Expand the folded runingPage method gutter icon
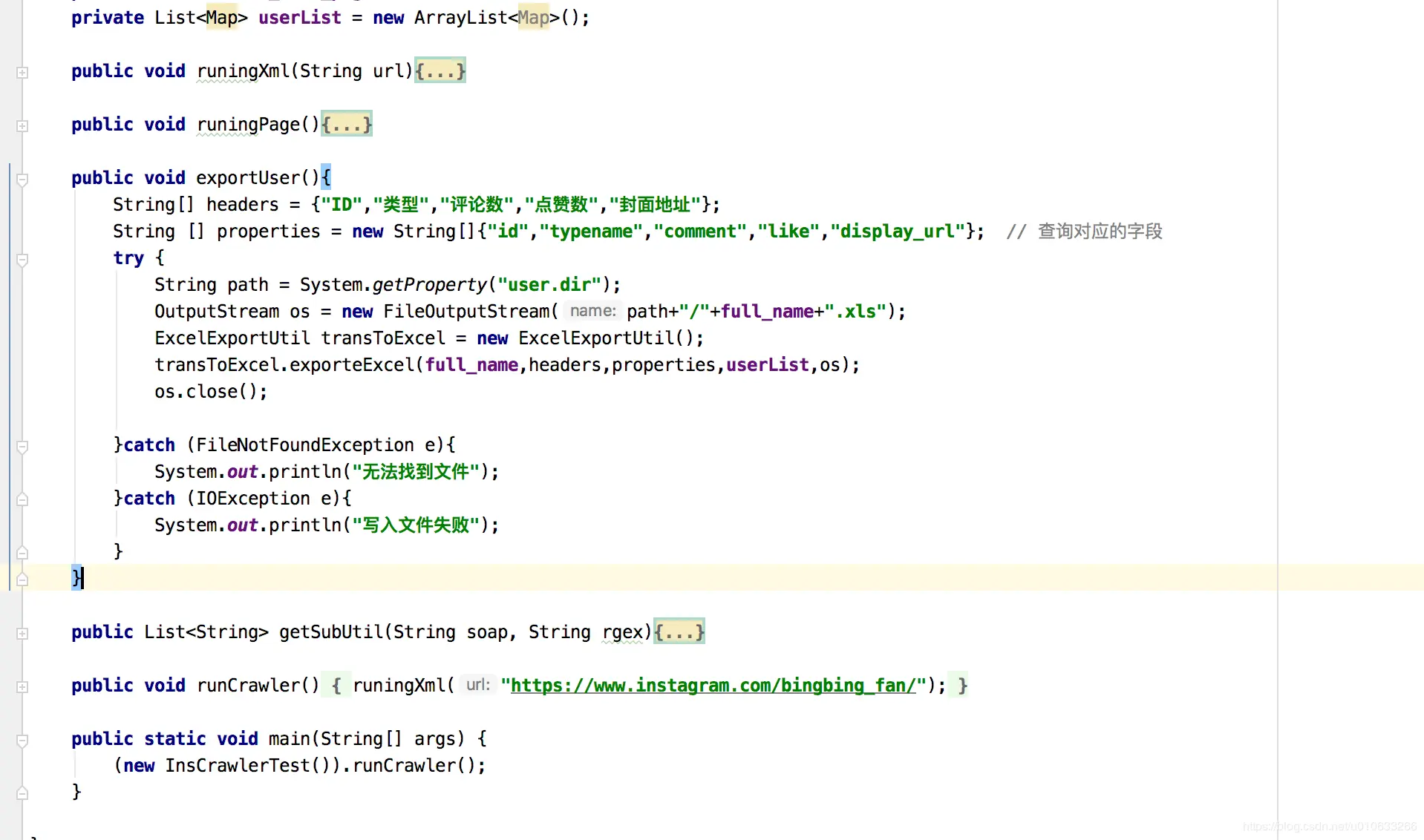This screenshot has height=840, width=1424. [22, 126]
